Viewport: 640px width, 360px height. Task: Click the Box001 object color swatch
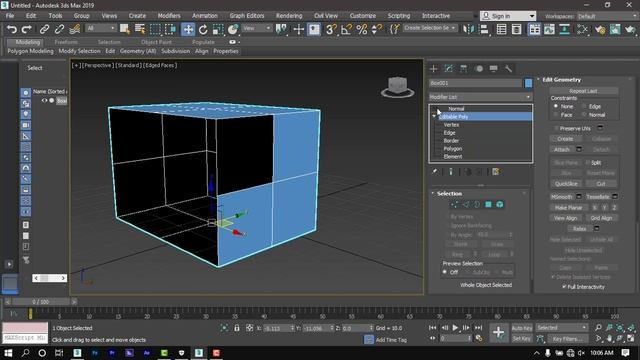(x=528, y=83)
